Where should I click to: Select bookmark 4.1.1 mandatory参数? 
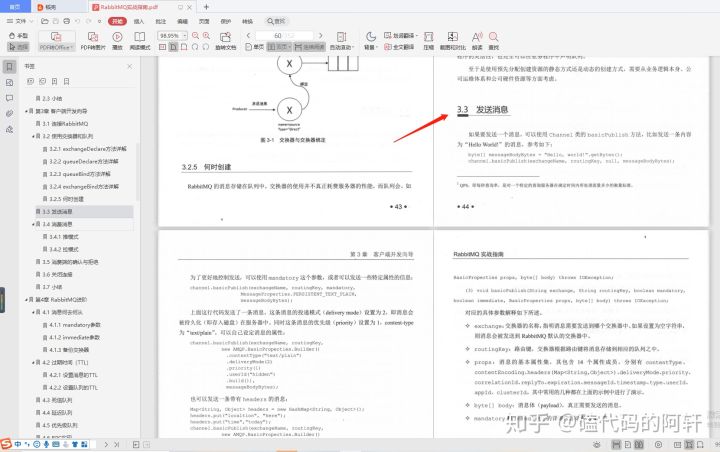pyautogui.click(x=75, y=325)
